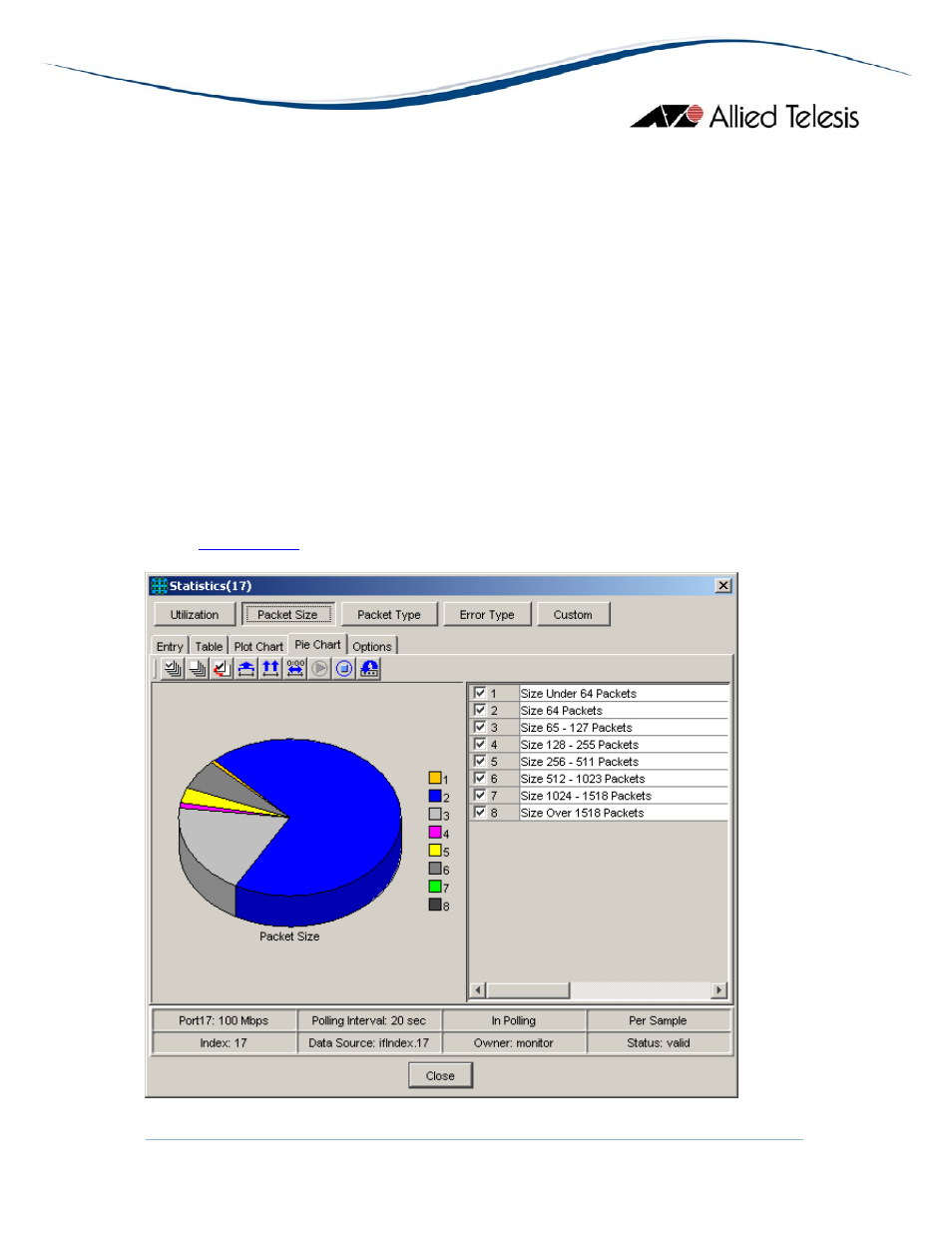The image size is (952, 1233).
Task: Toggle checkbox for Size 512 - 1023 Packets
Action: 480,778
